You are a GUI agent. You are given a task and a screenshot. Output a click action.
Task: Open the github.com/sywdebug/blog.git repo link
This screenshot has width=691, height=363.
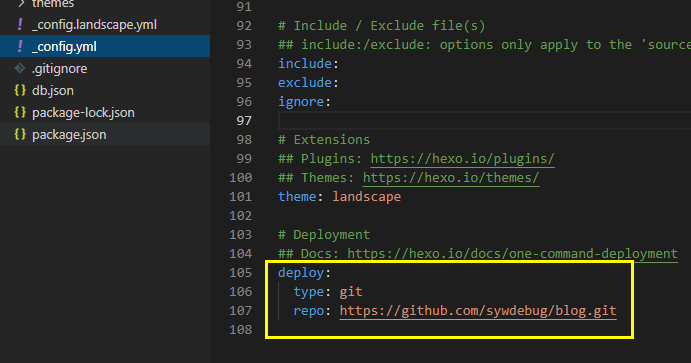point(478,311)
